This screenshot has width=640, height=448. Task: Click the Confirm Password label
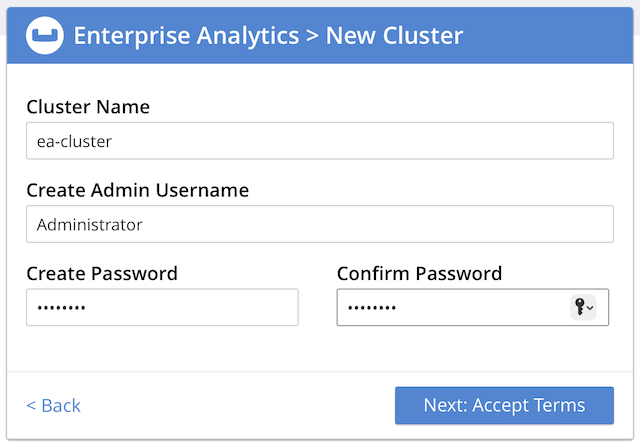click(419, 273)
